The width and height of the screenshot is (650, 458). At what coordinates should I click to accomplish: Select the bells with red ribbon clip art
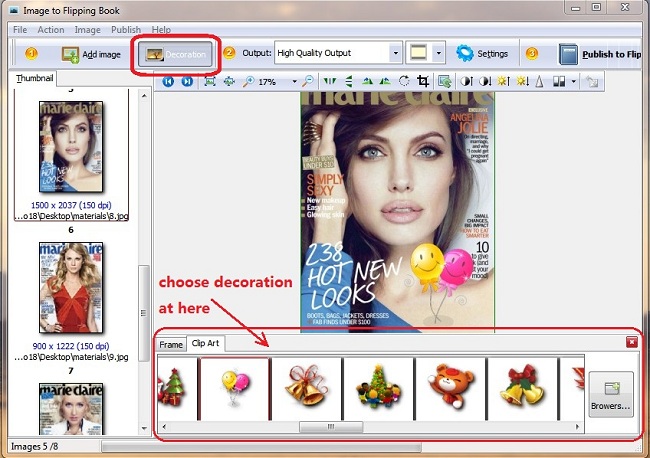point(307,389)
